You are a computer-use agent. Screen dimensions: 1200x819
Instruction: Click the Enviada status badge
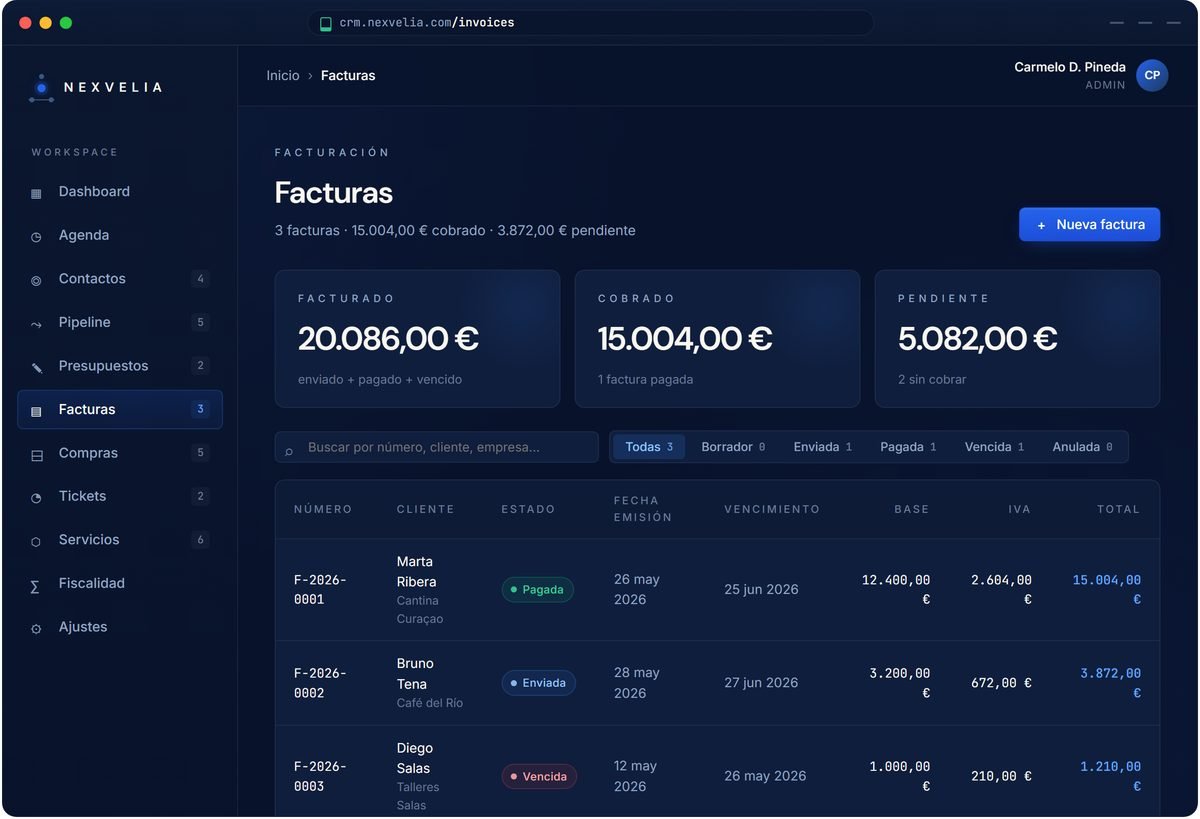pyautogui.click(x=539, y=683)
